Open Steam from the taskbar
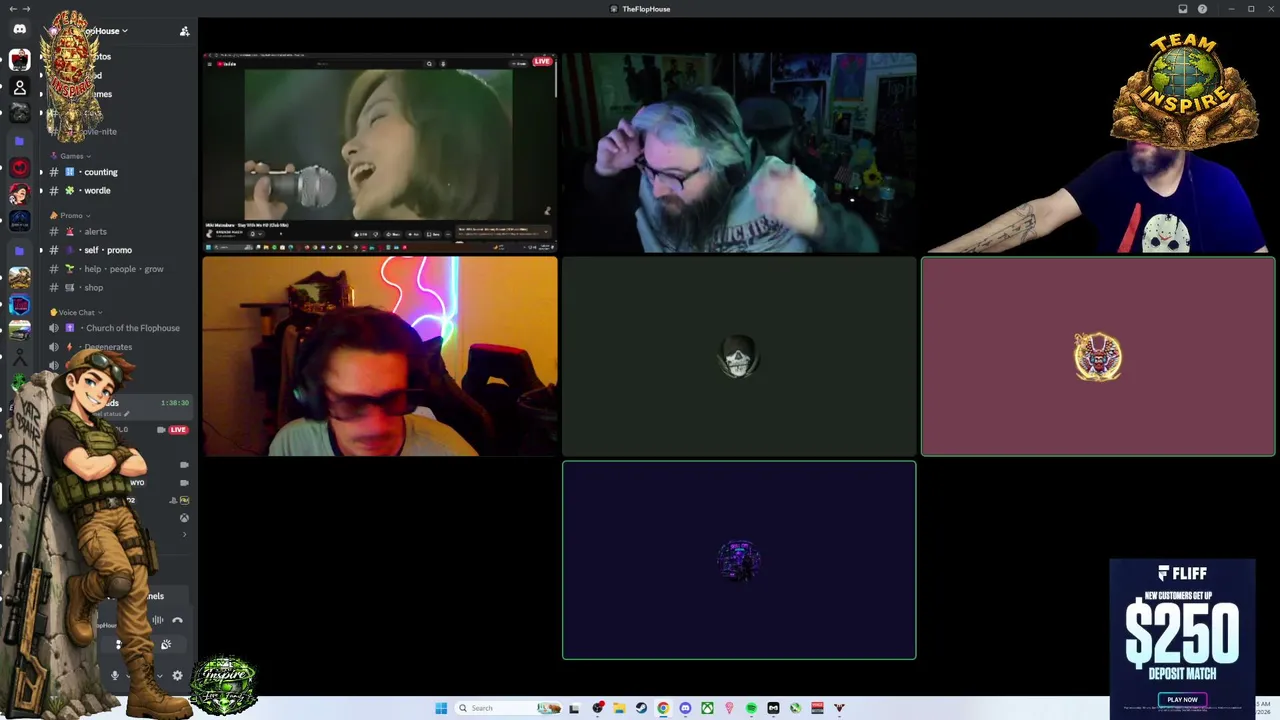The height and width of the screenshot is (720, 1280). pyautogui.click(x=641, y=708)
